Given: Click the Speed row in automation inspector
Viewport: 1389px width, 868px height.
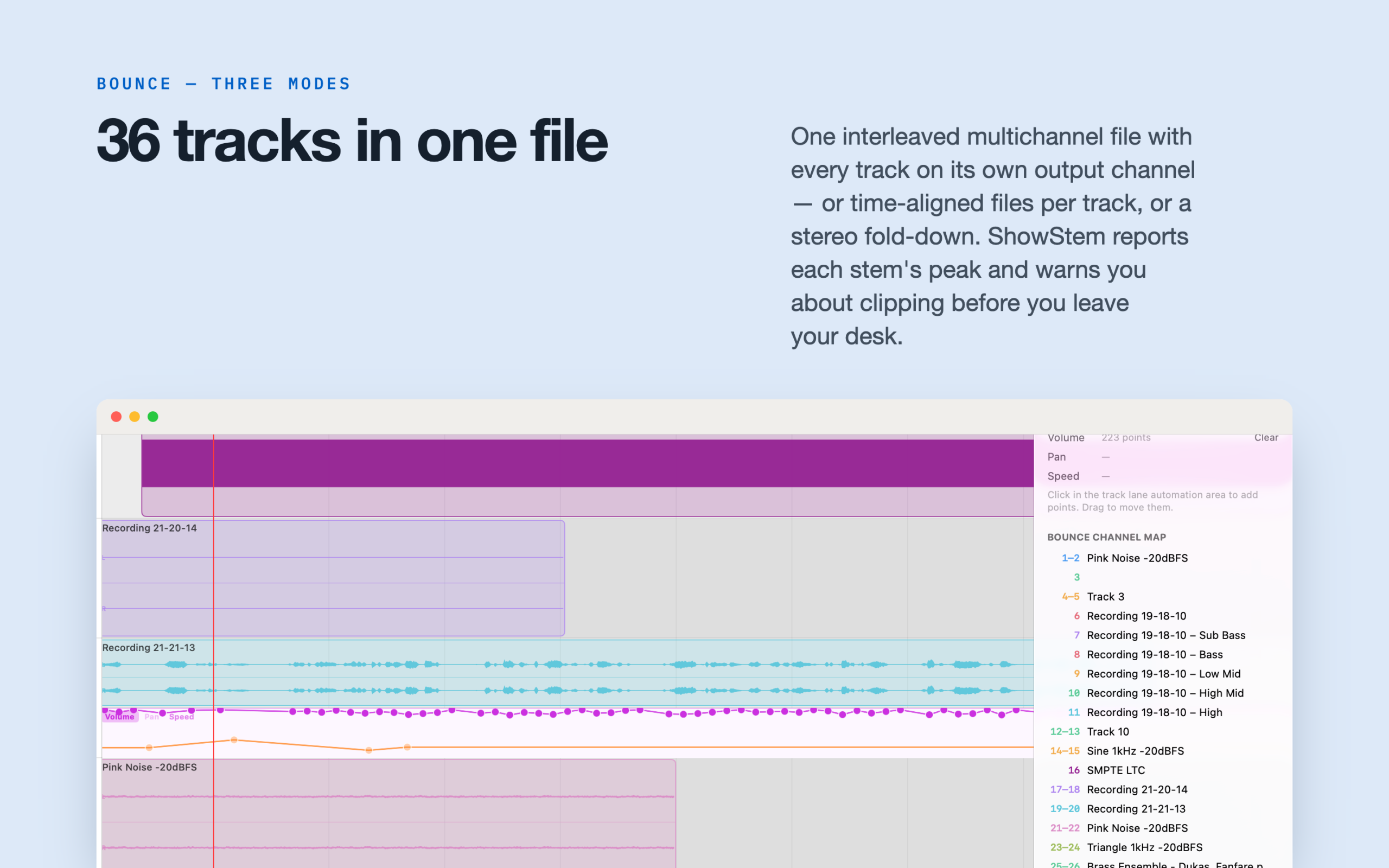Looking at the screenshot, I should pos(1163,476).
